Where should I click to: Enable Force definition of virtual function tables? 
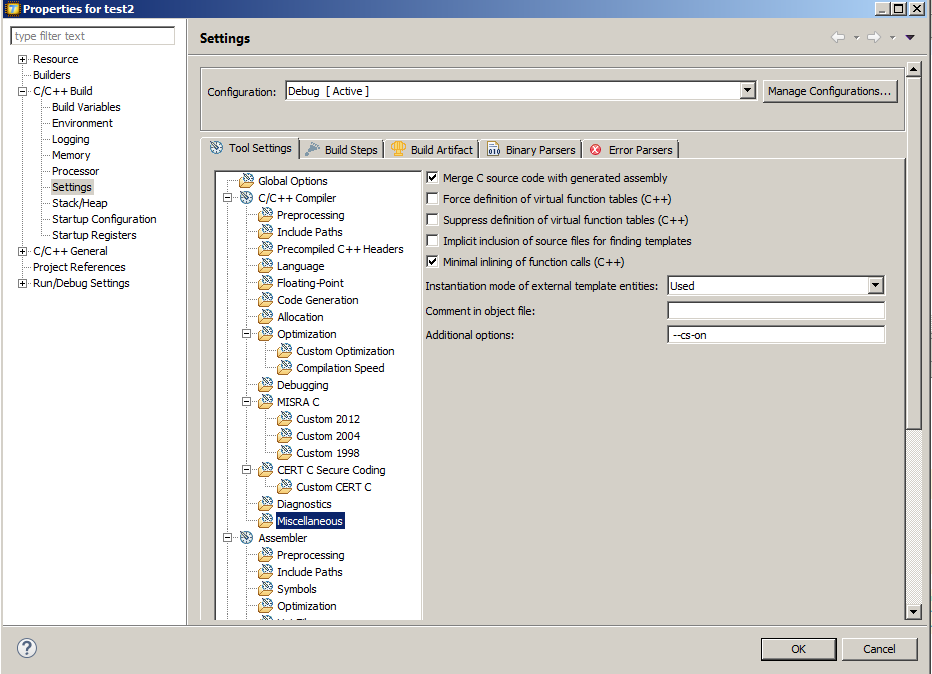pos(432,198)
